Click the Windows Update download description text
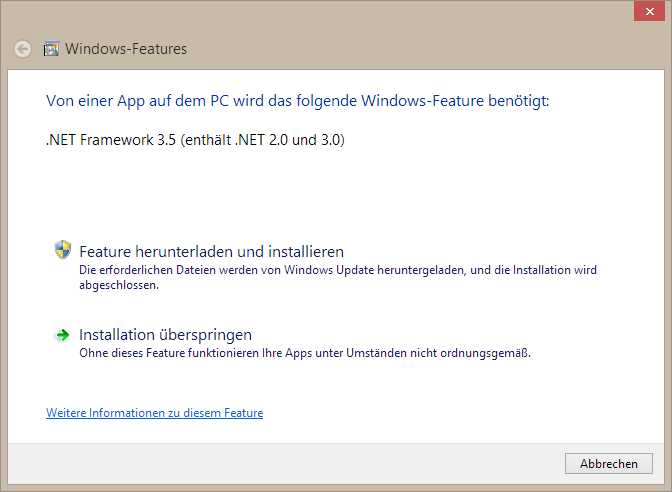Image resolution: width=672 pixels, height=492 pixels. [x=338, y=270]
